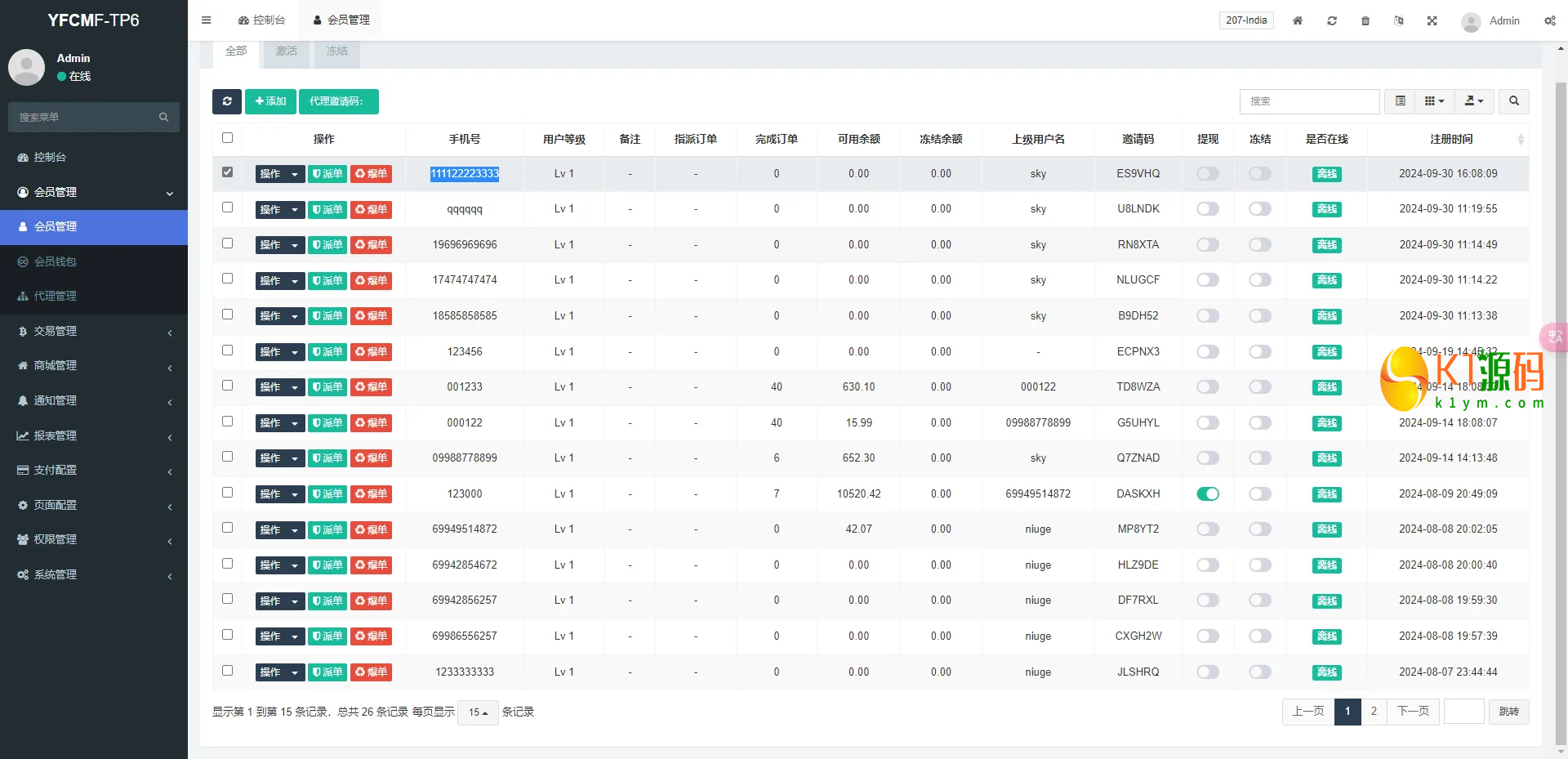Open the page size dropdown showing 15
Image resolution: width=1568 pixels, height=759 pixels.
coord(478,712)
